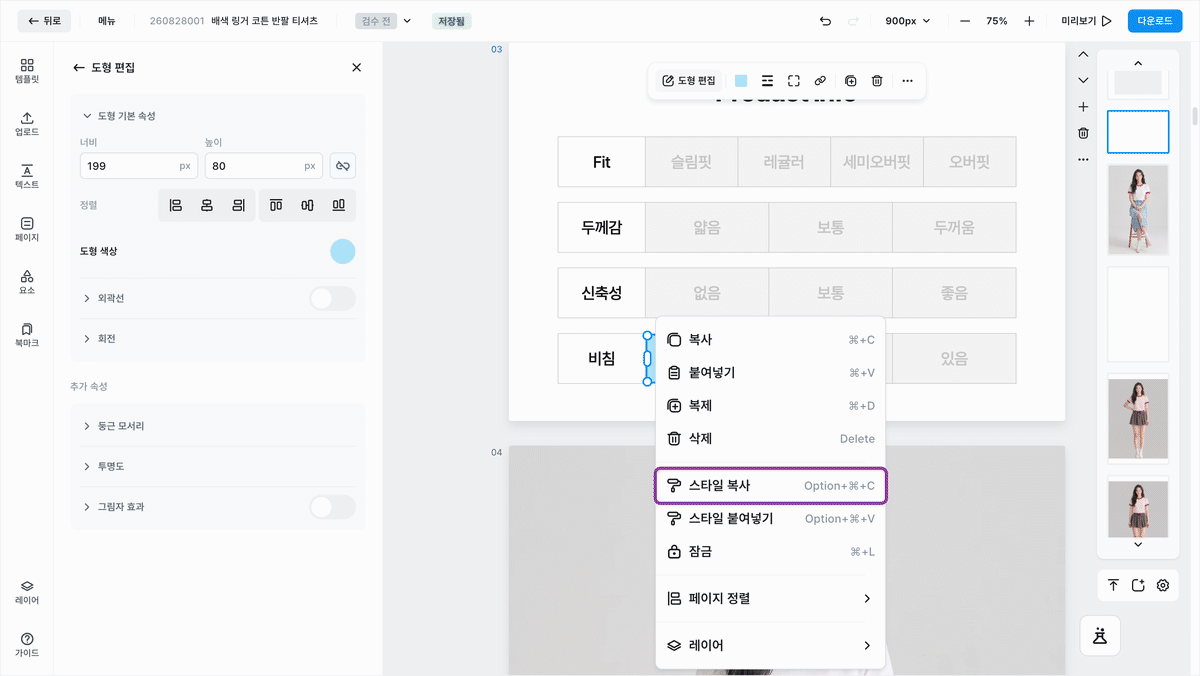Click the trash icon in floating toolbar
The height and width of the screenshot is (676, 1200).
pos(877,81)
